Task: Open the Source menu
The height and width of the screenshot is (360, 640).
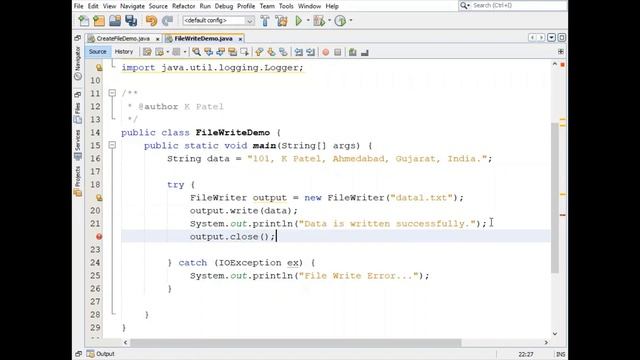Action: coord(158,6)
